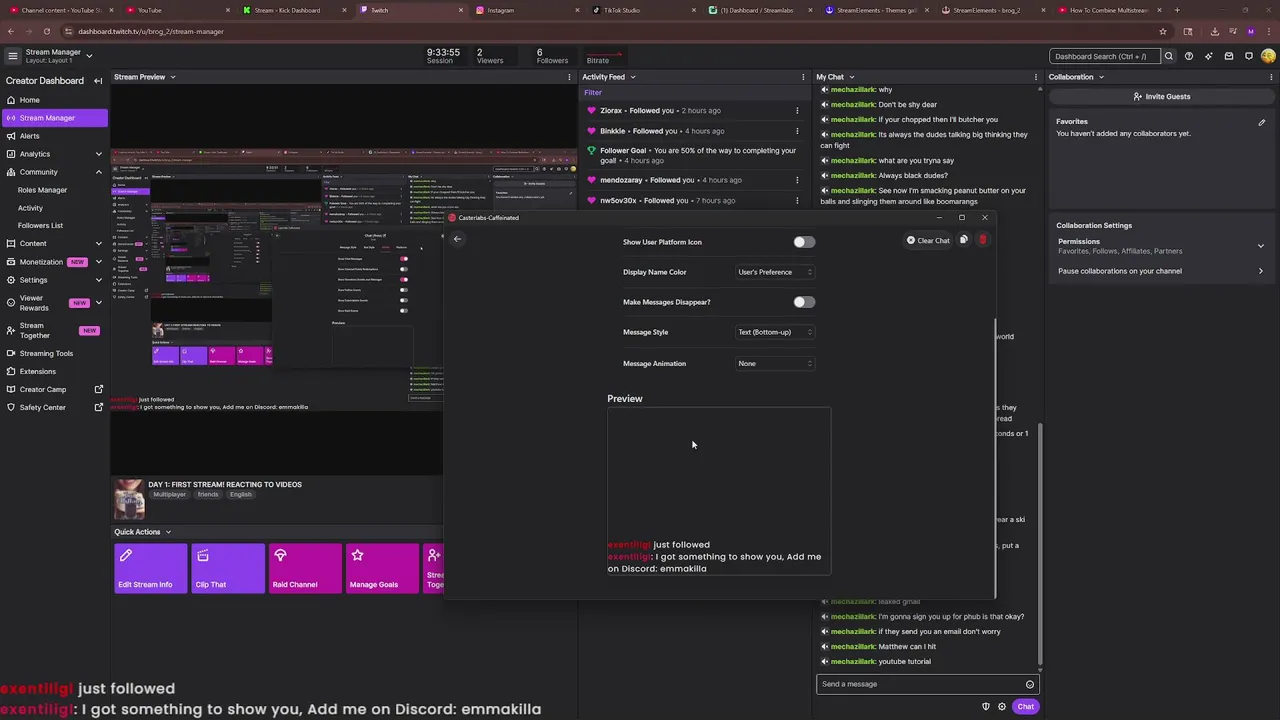Open Collaboration panel dropdown
The height and width of the screenshot is (720, 1280).
[x=1101, y=77]
